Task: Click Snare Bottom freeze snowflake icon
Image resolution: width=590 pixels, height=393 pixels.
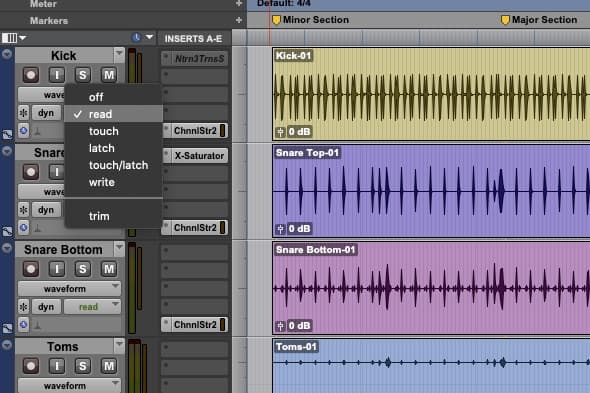Action: click(23, 306)
